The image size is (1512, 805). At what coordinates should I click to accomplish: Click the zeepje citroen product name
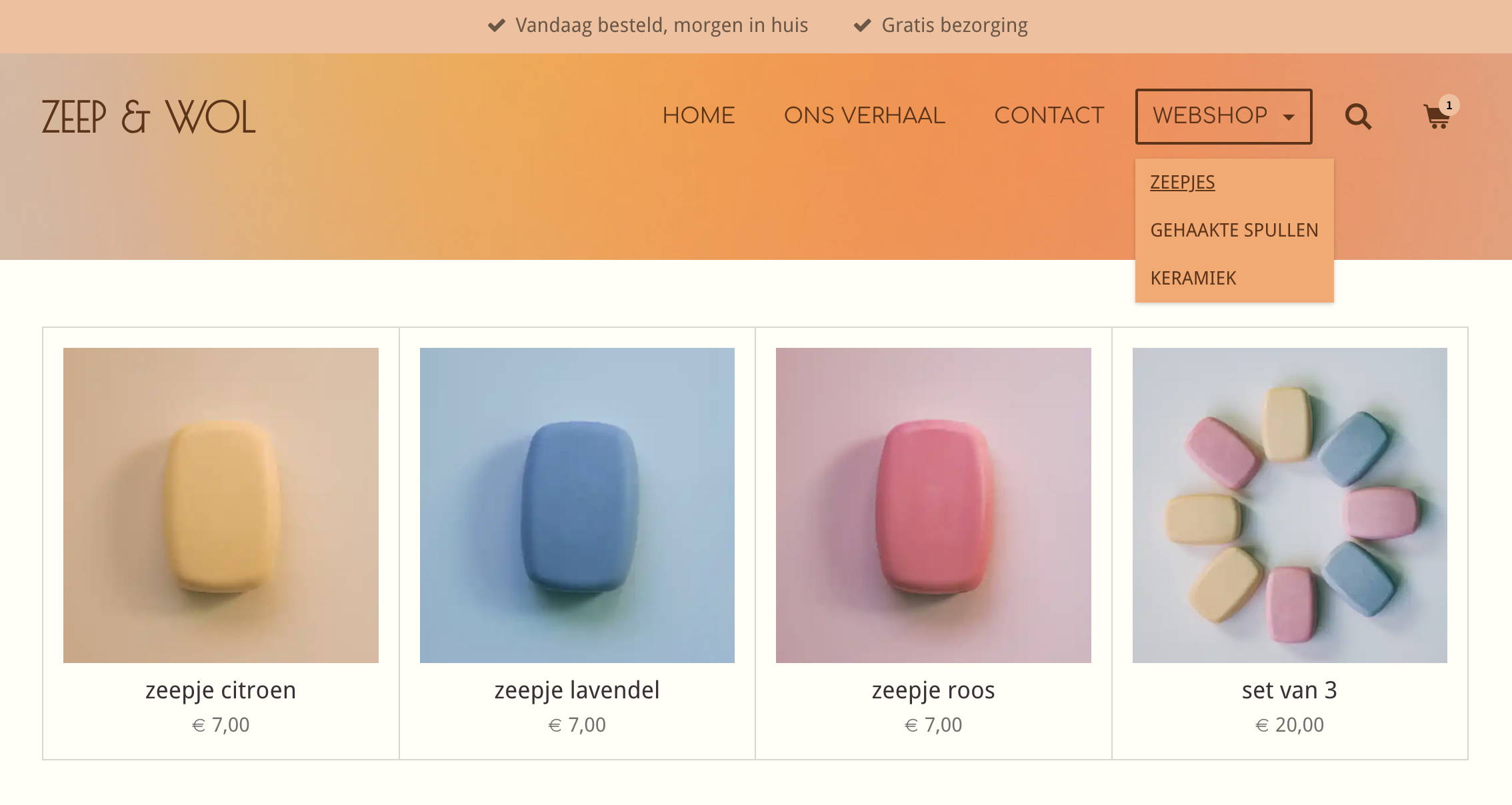(x=221, y=690)
